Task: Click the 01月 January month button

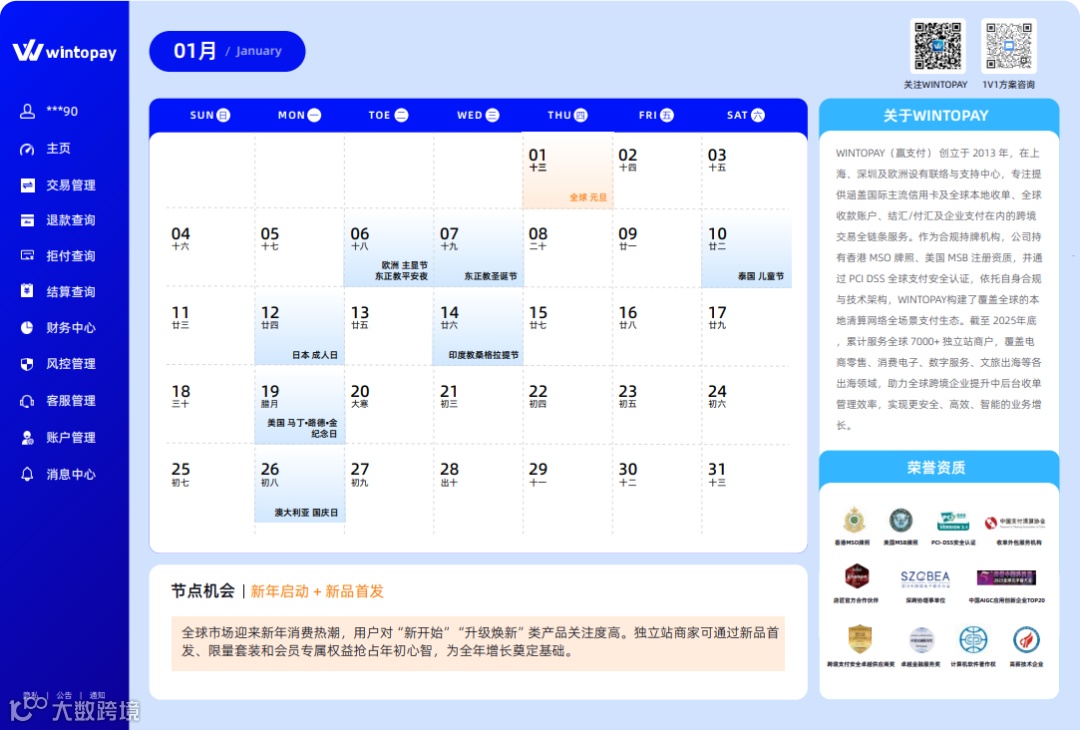Action: 227,51
